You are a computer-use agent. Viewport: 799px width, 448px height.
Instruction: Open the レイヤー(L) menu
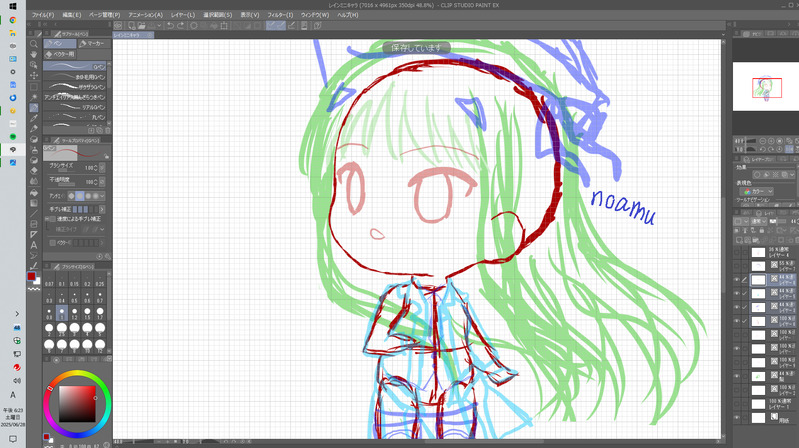(182, 15)
